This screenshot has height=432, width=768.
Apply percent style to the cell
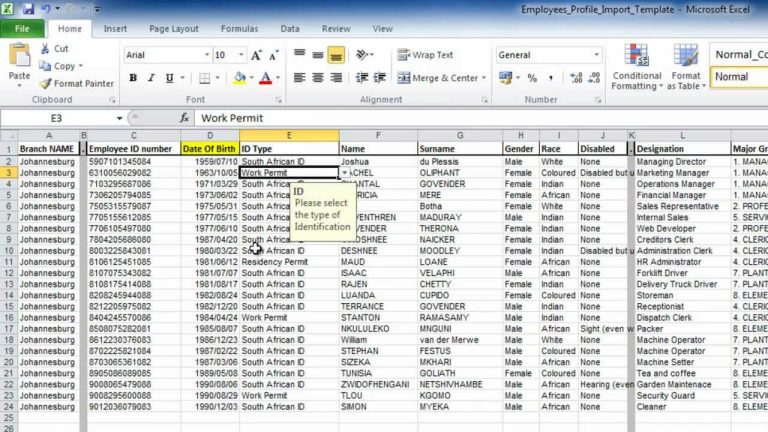click(x=531, y=78)
